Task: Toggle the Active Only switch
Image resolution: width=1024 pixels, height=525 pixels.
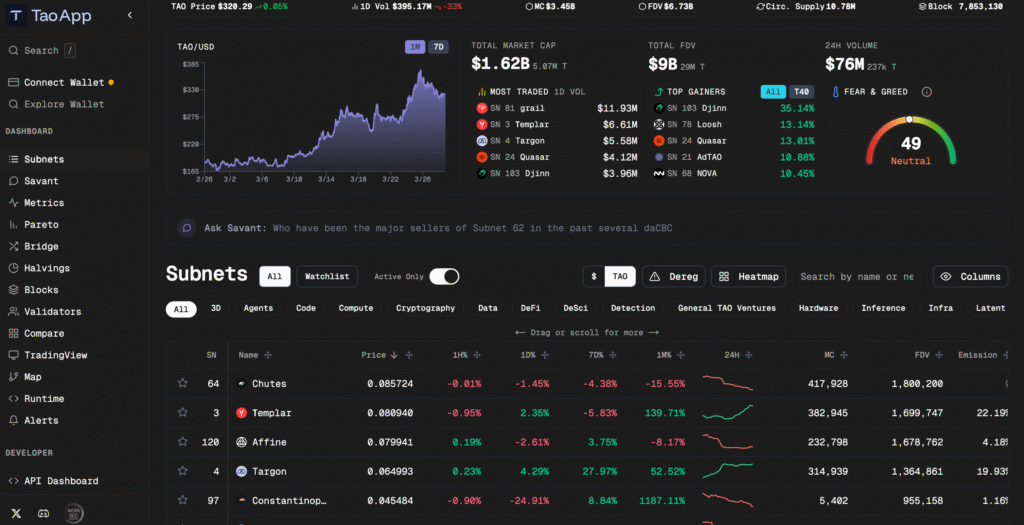Action: pos(444,276)
